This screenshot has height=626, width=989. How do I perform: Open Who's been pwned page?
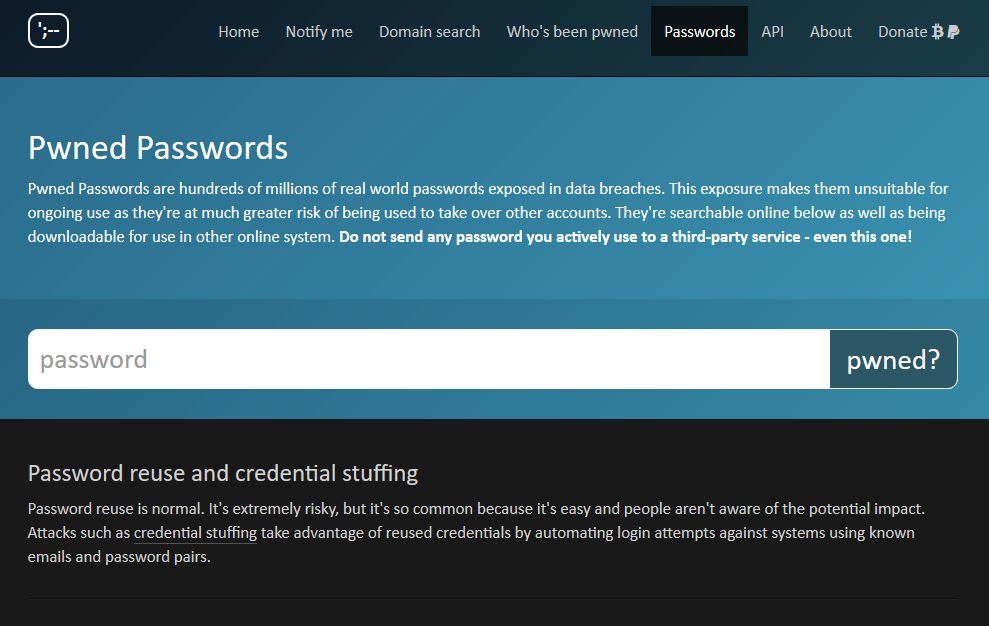(x=572, y=32)
